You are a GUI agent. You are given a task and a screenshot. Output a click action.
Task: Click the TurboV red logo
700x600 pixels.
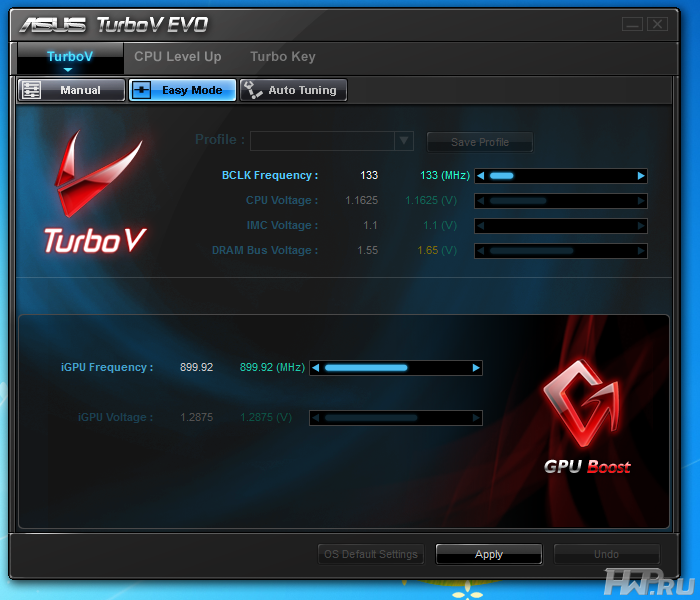coord(96,193)
